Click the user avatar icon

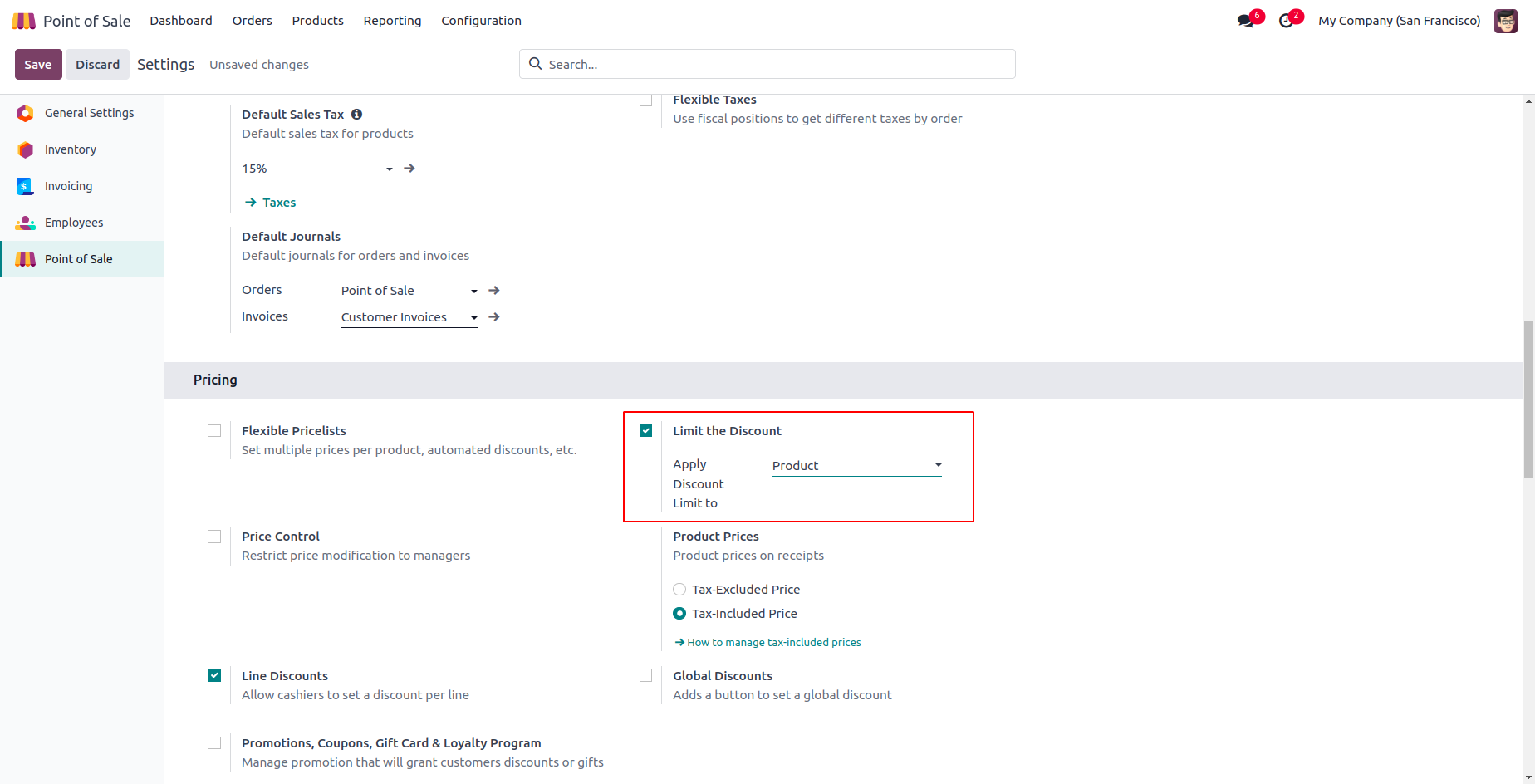[x=1505, y=21]
